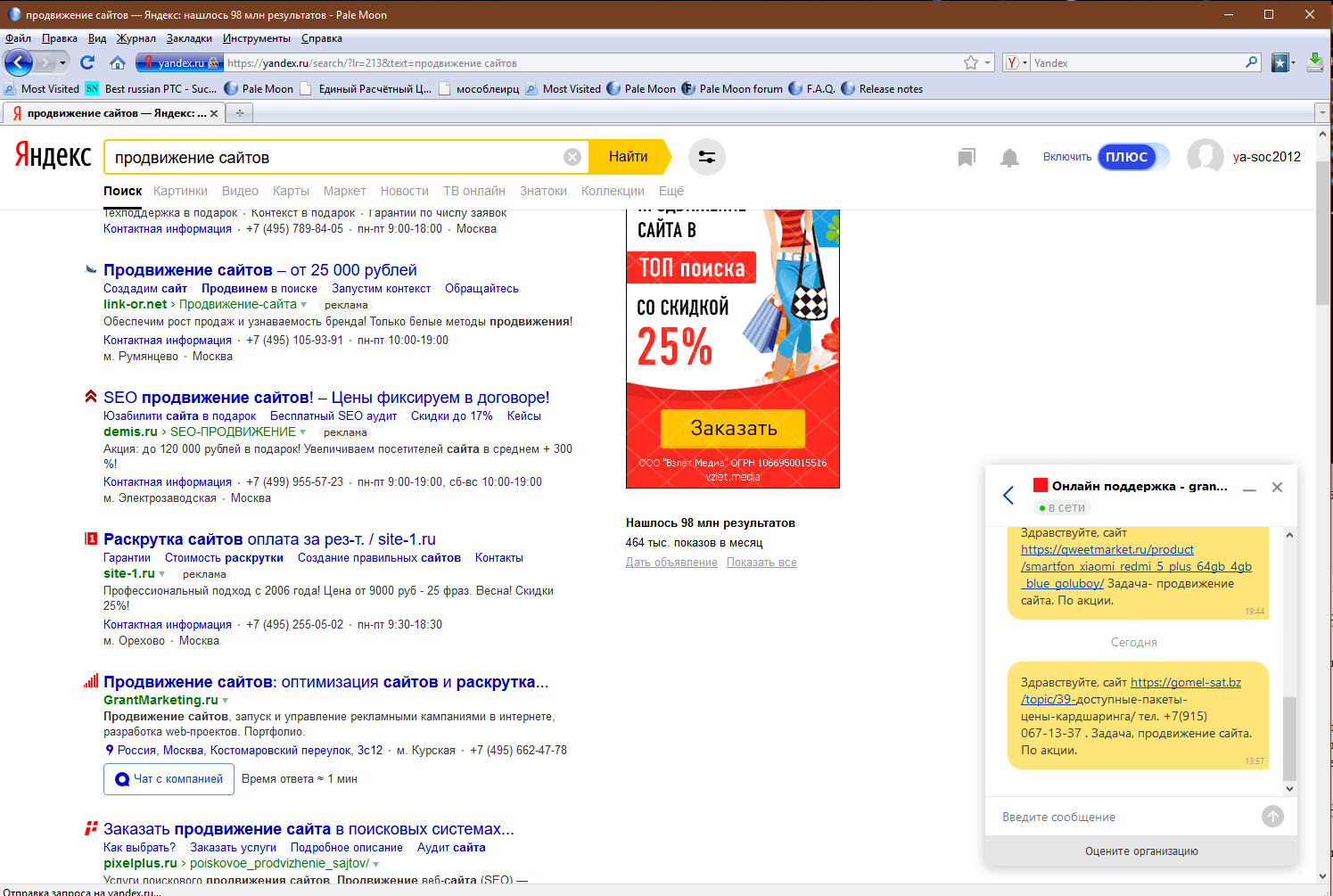Screen dimensions: 1333x896
Task: Open the browser home page
Action: click(118, 62)
